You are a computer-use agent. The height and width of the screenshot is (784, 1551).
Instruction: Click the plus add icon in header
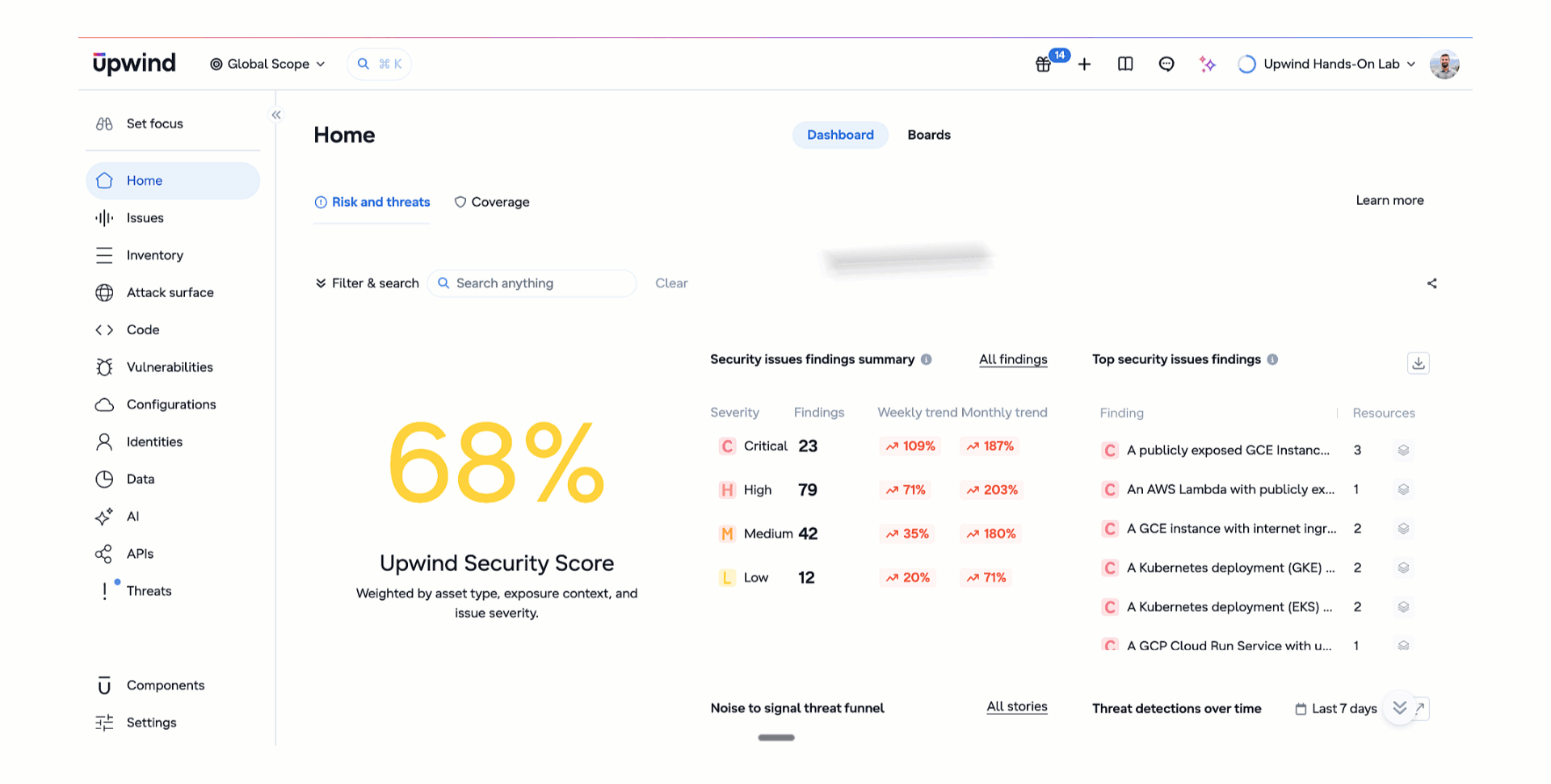(x=1084, y=64)
